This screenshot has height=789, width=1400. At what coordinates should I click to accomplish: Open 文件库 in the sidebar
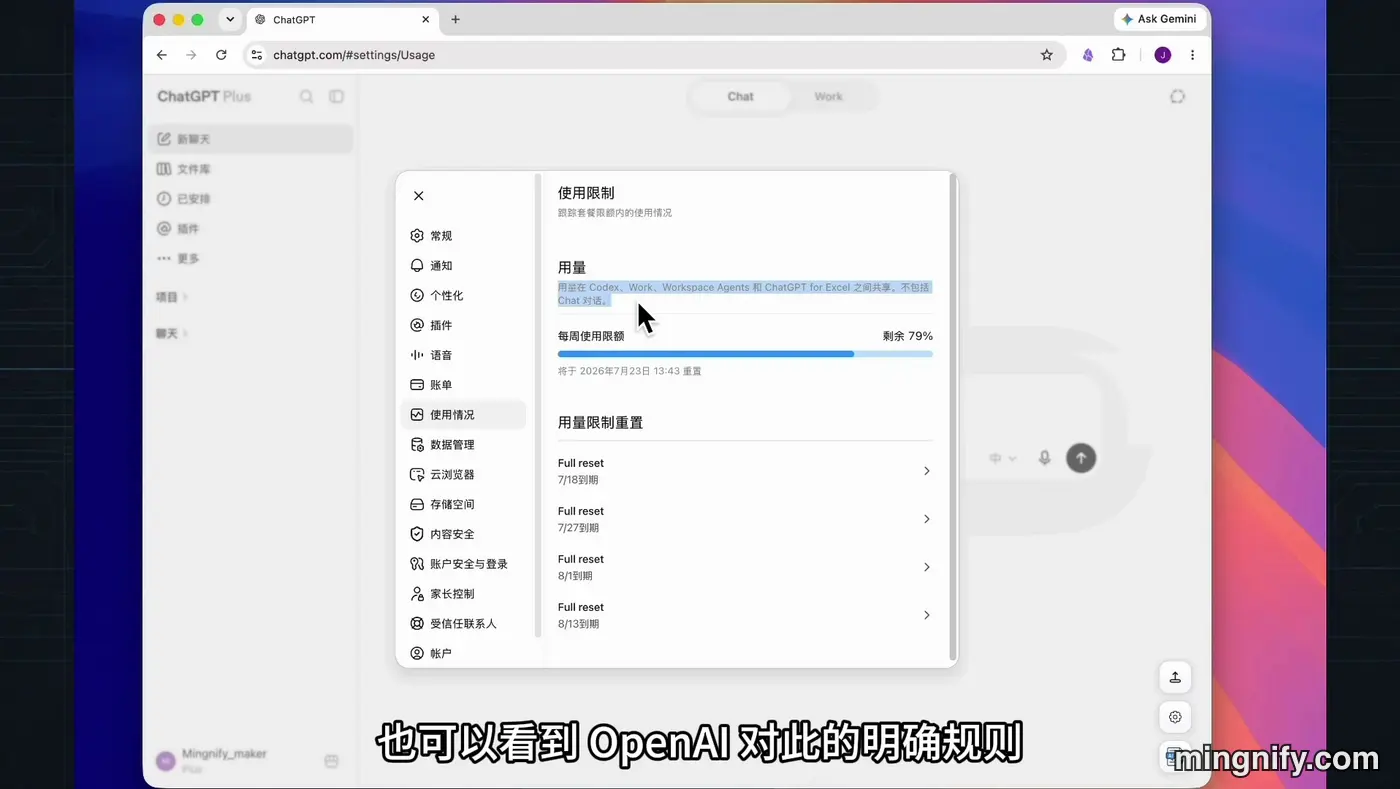tap(250, 169)
